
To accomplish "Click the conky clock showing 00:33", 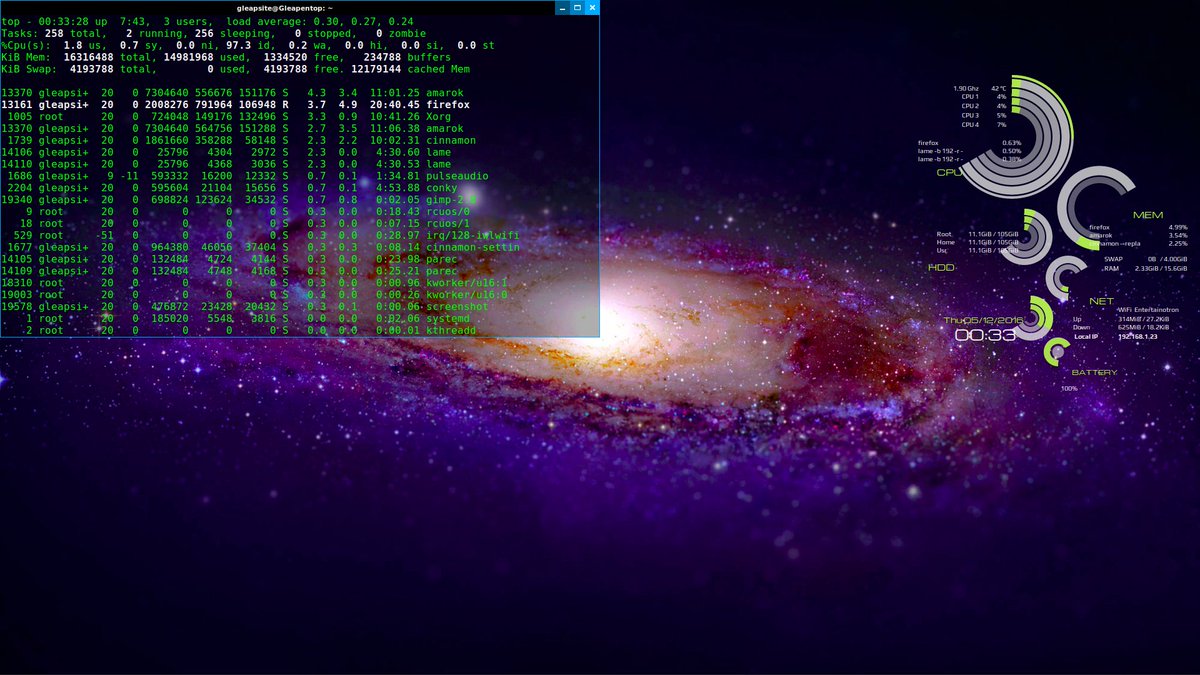I will [x=985, y=335].
